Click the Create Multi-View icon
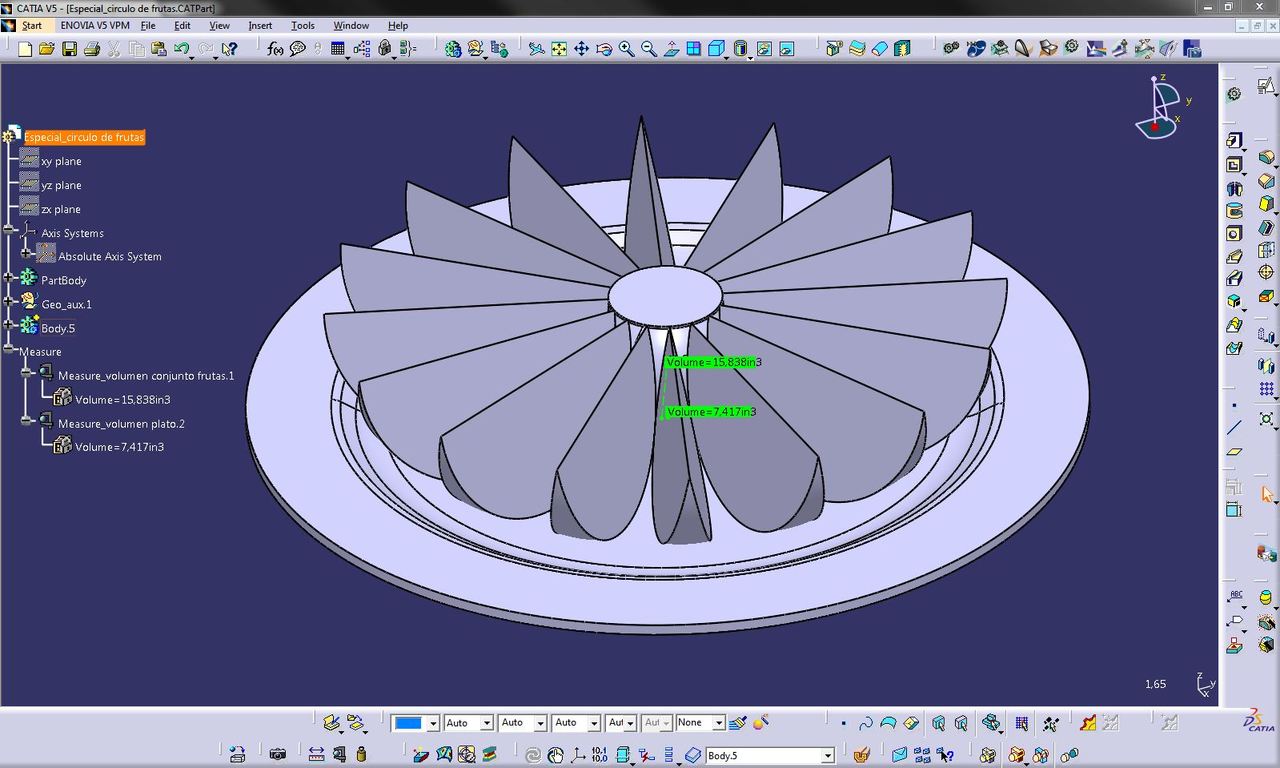1280x768 pixels. coord(693,48)
